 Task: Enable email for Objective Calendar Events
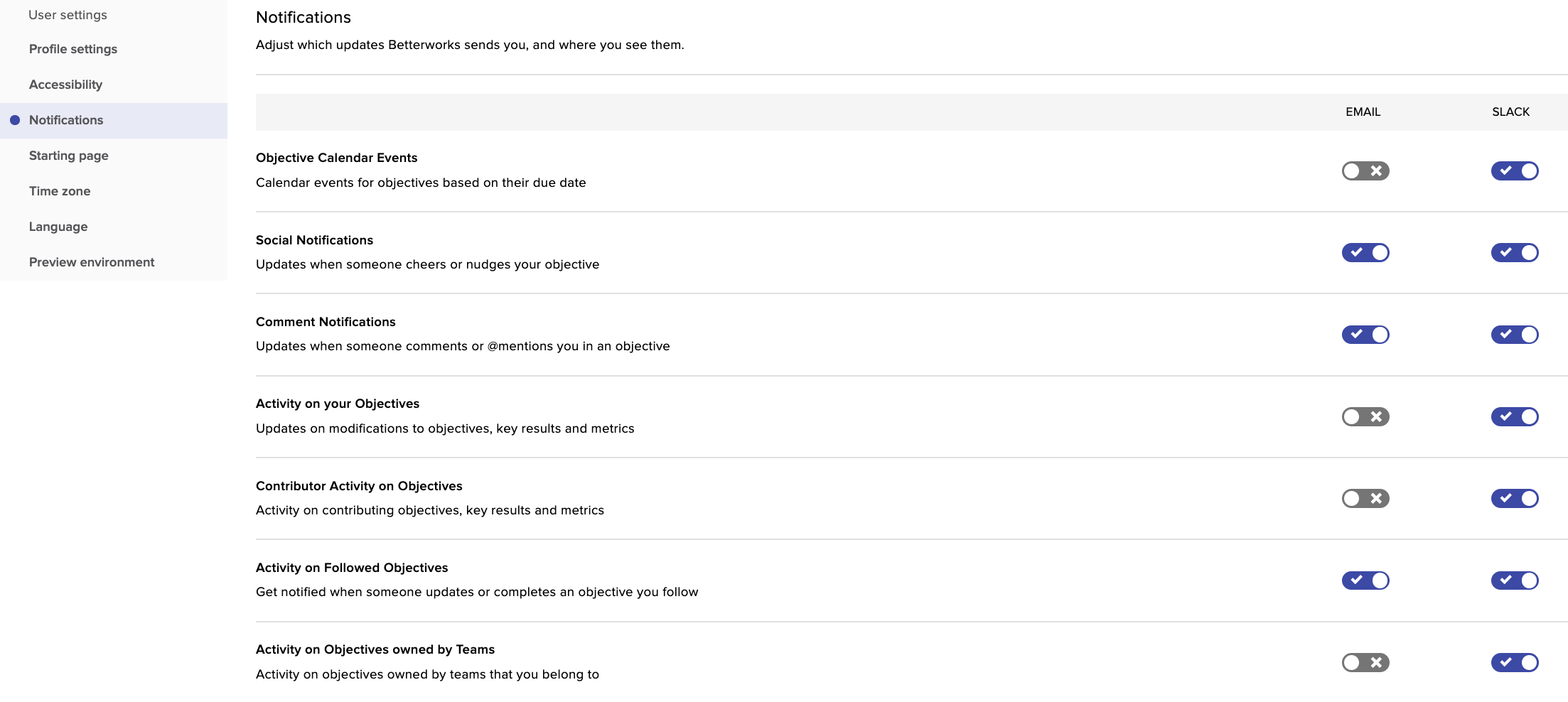pos(1365,171)
